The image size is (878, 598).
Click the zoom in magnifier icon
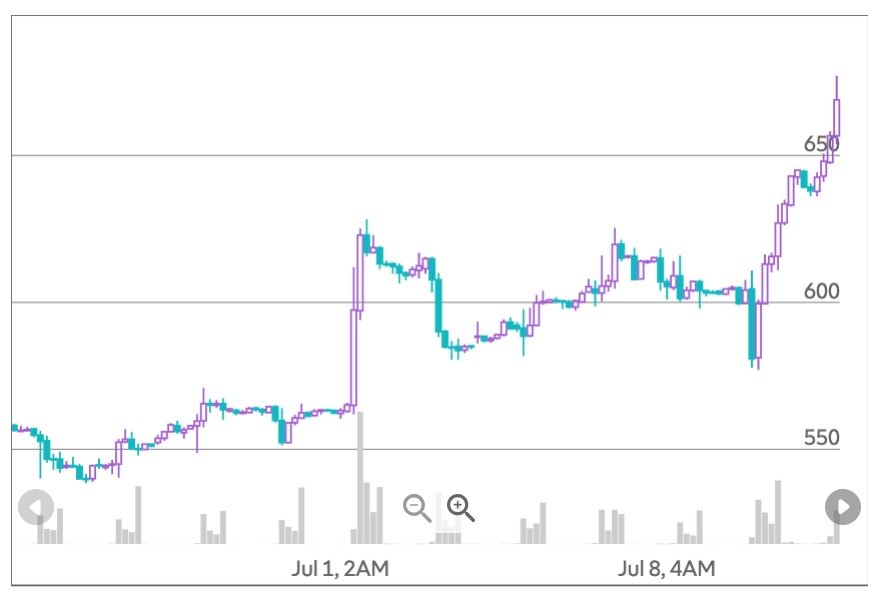[460, 508]
